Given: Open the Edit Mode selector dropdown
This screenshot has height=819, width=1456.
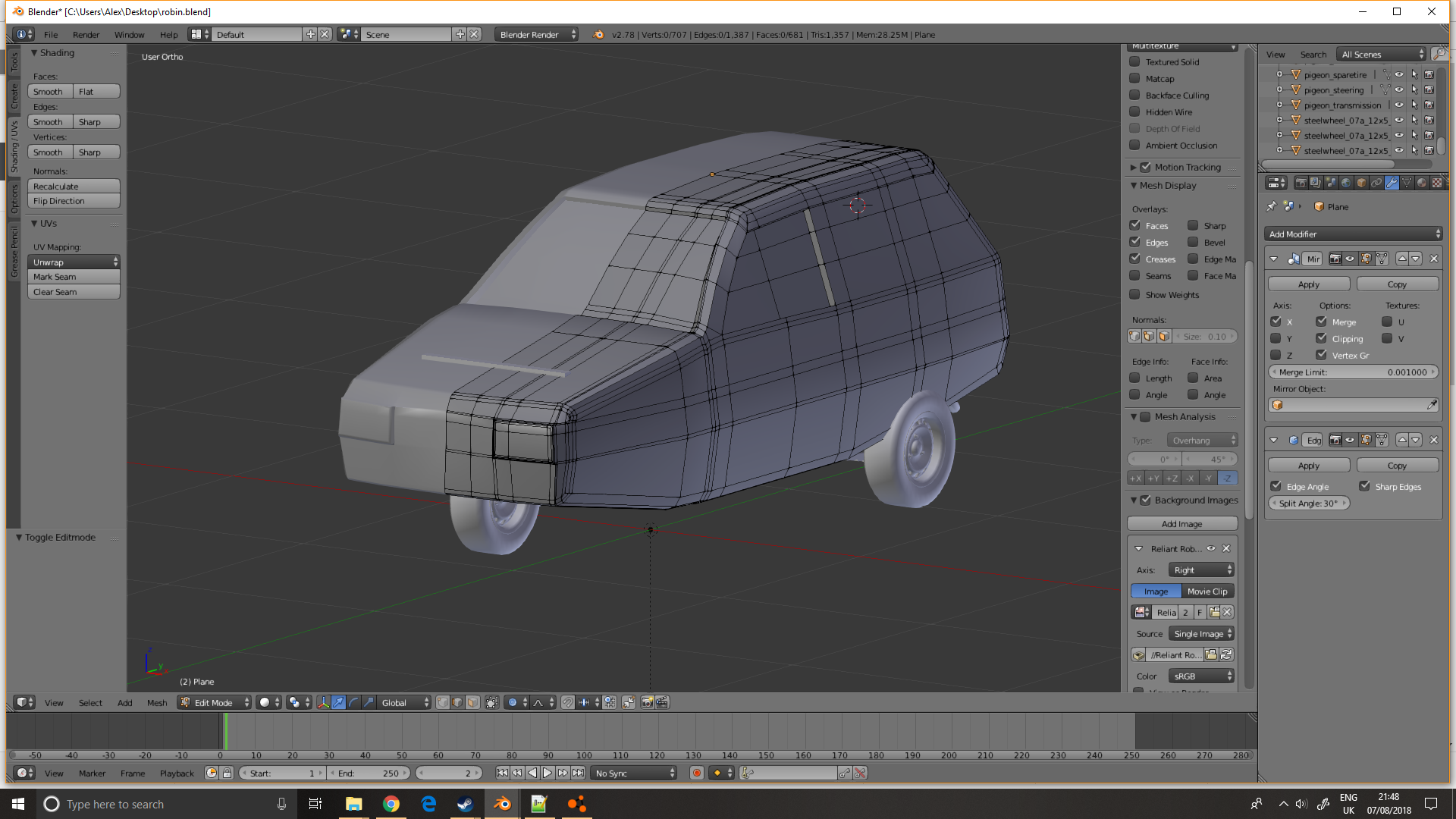Looking at the screenshot, I should coord(215,702).
